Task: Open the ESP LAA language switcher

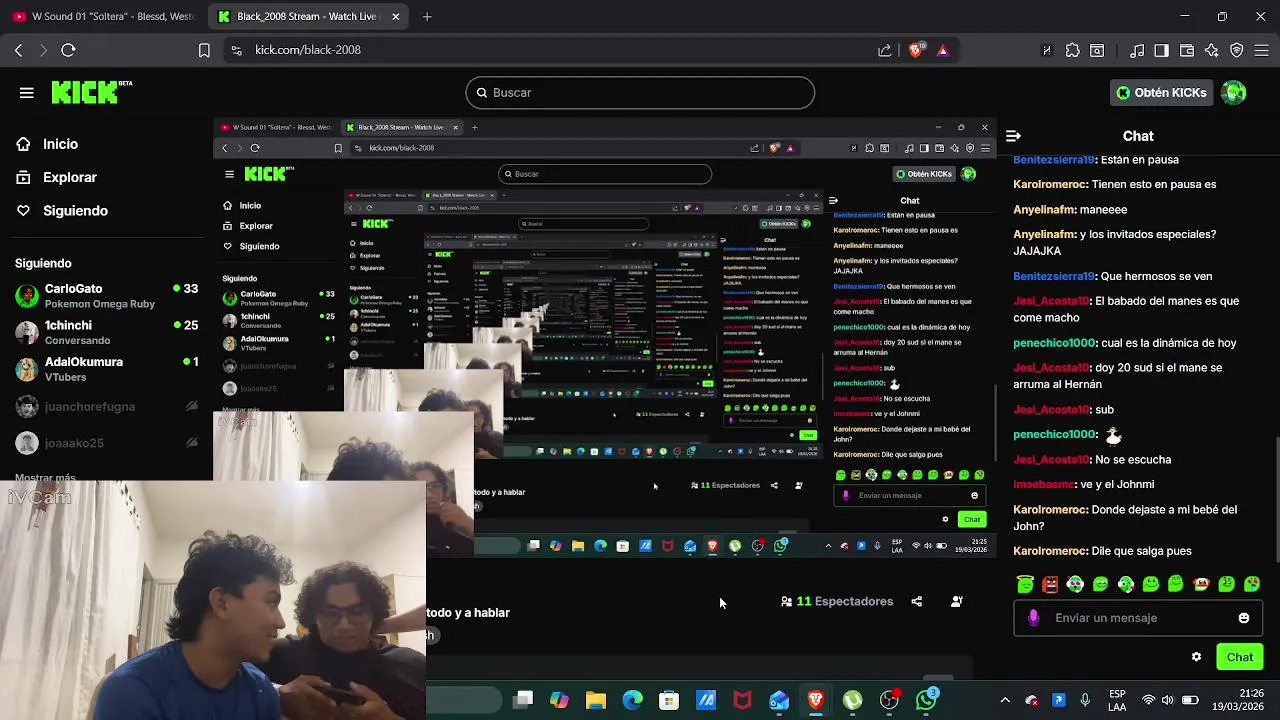Action: 1117,701
